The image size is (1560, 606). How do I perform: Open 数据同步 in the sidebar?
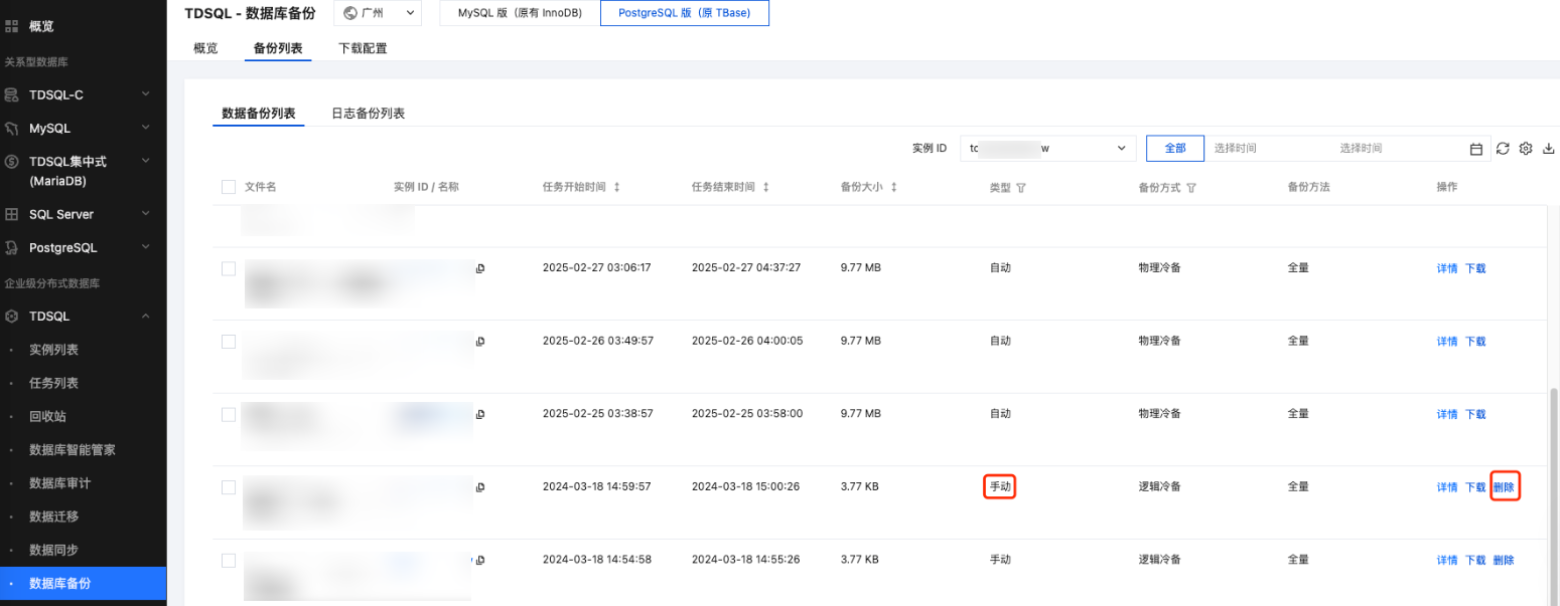pyautogui.click(x=54, y=550)
